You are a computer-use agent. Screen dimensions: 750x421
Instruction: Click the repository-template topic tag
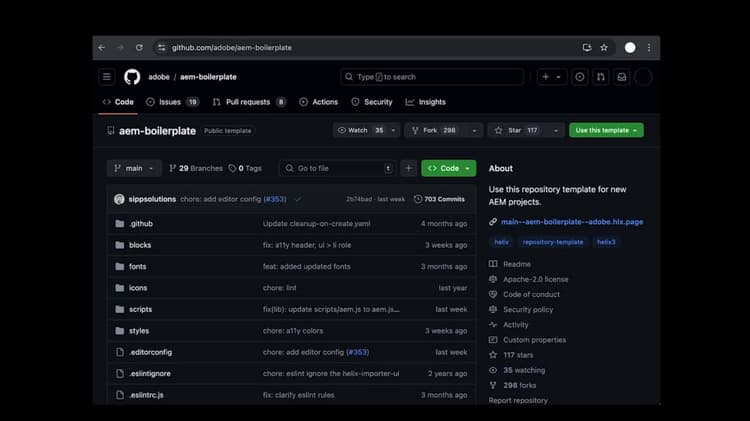[552, 242]
